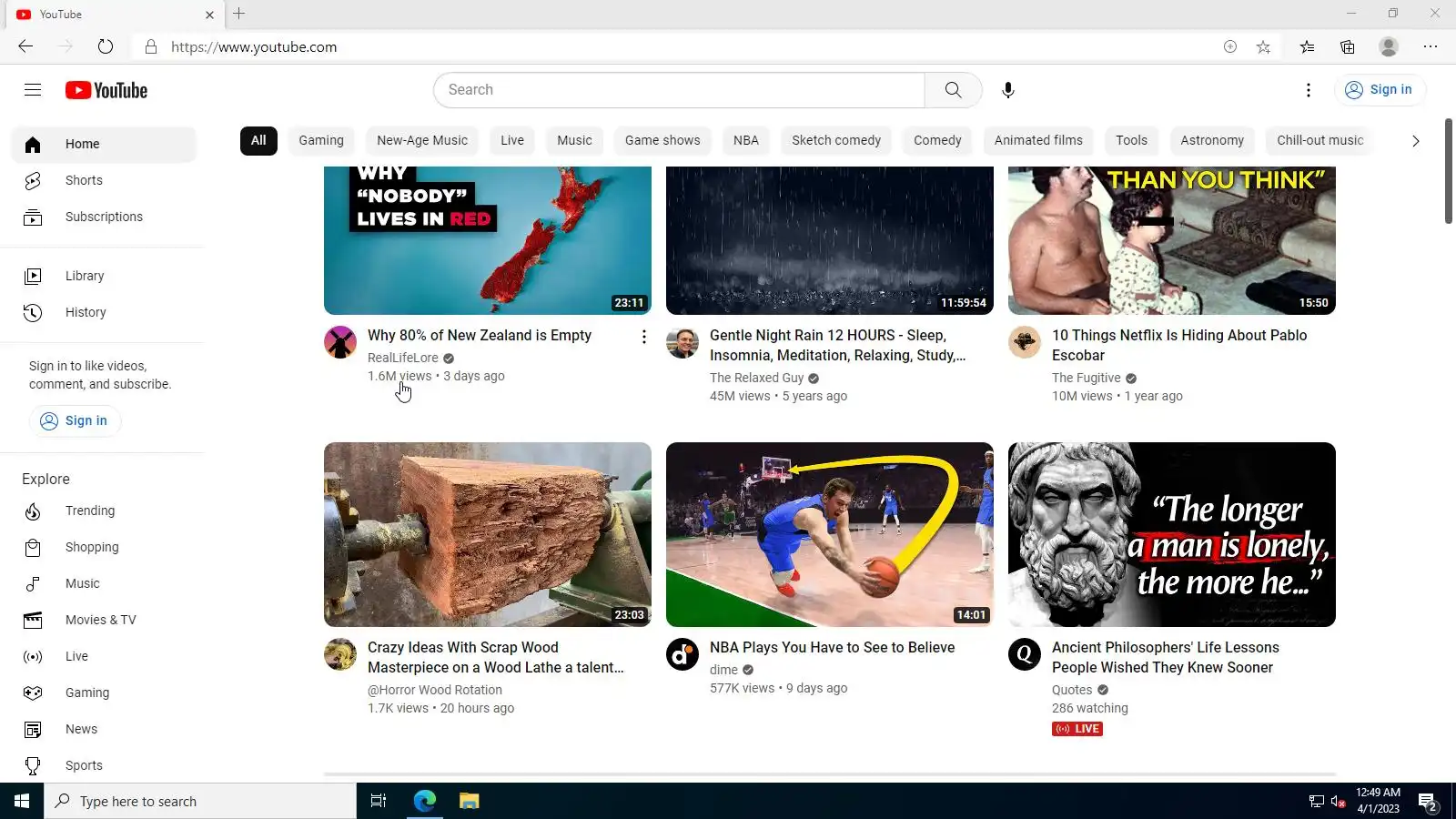The image size is (1456, 819).
Task: Open browser settings ellipsis menu
Action: [1431, 46]
